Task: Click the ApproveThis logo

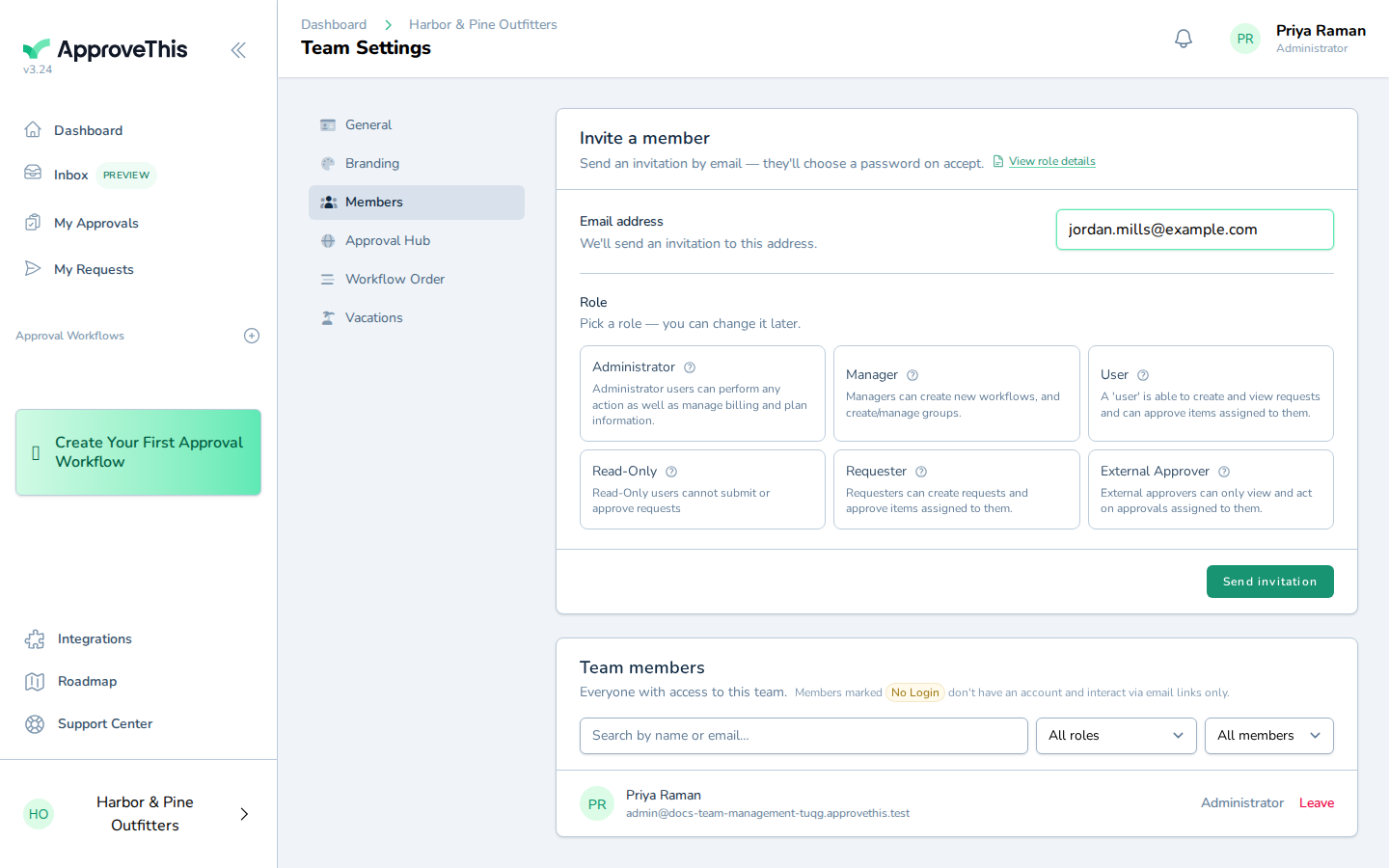Action: pyautogui.click(x=105, y=49)
